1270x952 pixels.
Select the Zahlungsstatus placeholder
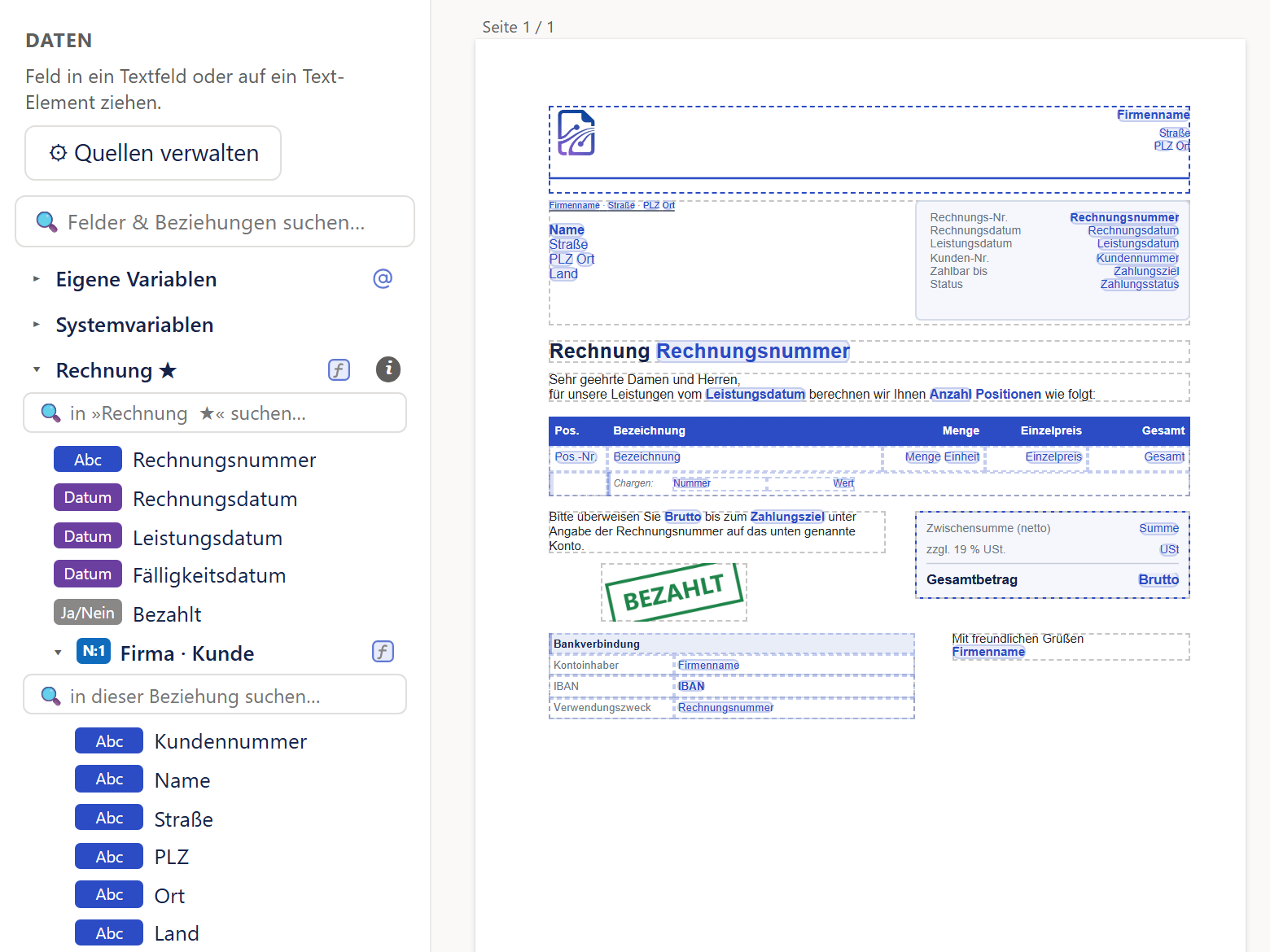1140,284
